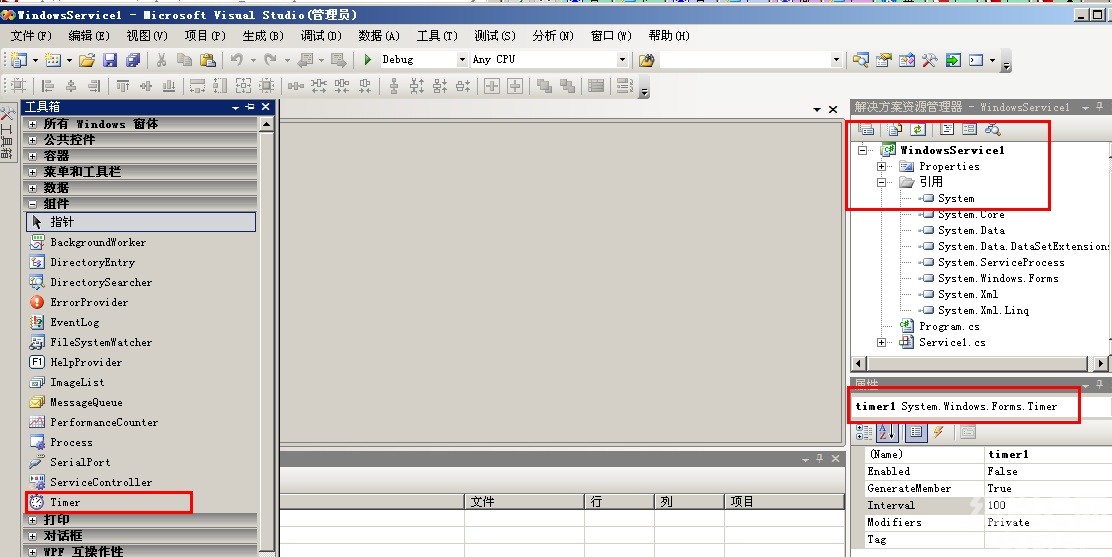Expand 所有 Windows 窗体 toolbox group
1112x557 pixels.
[x=32, y=124]
